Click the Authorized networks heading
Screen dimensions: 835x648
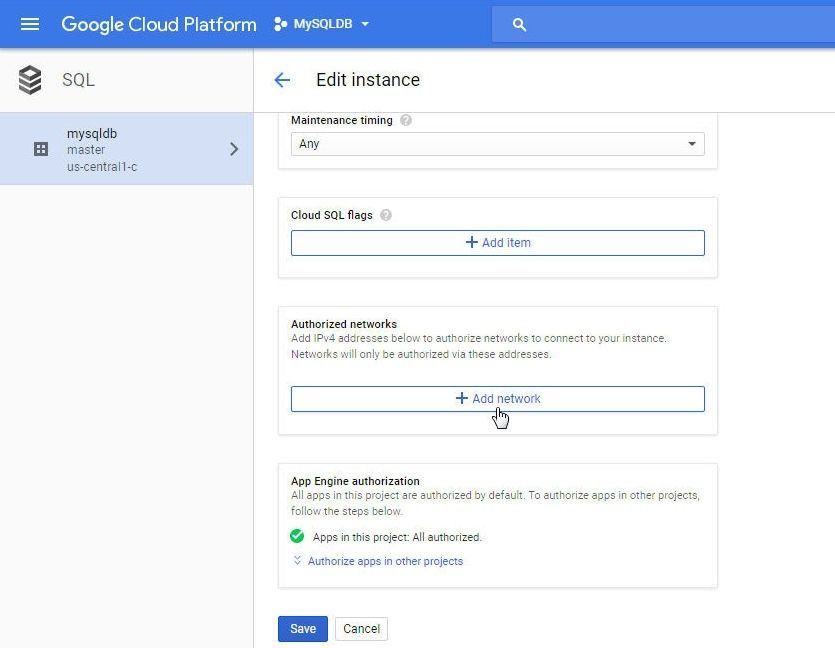344,324
